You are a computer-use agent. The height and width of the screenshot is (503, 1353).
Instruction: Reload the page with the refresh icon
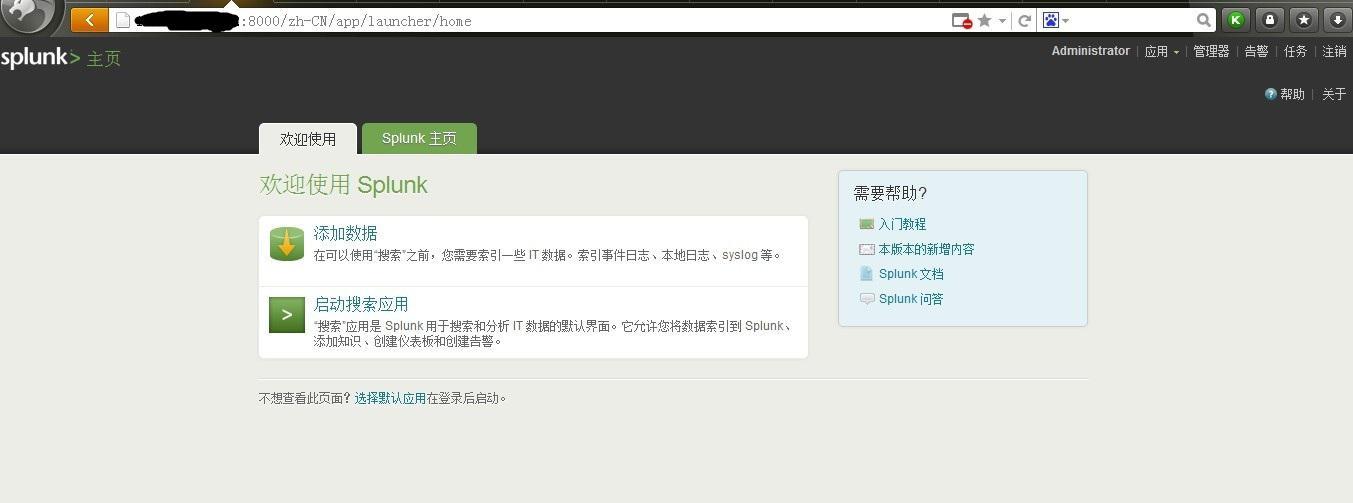pos(1025,20)
